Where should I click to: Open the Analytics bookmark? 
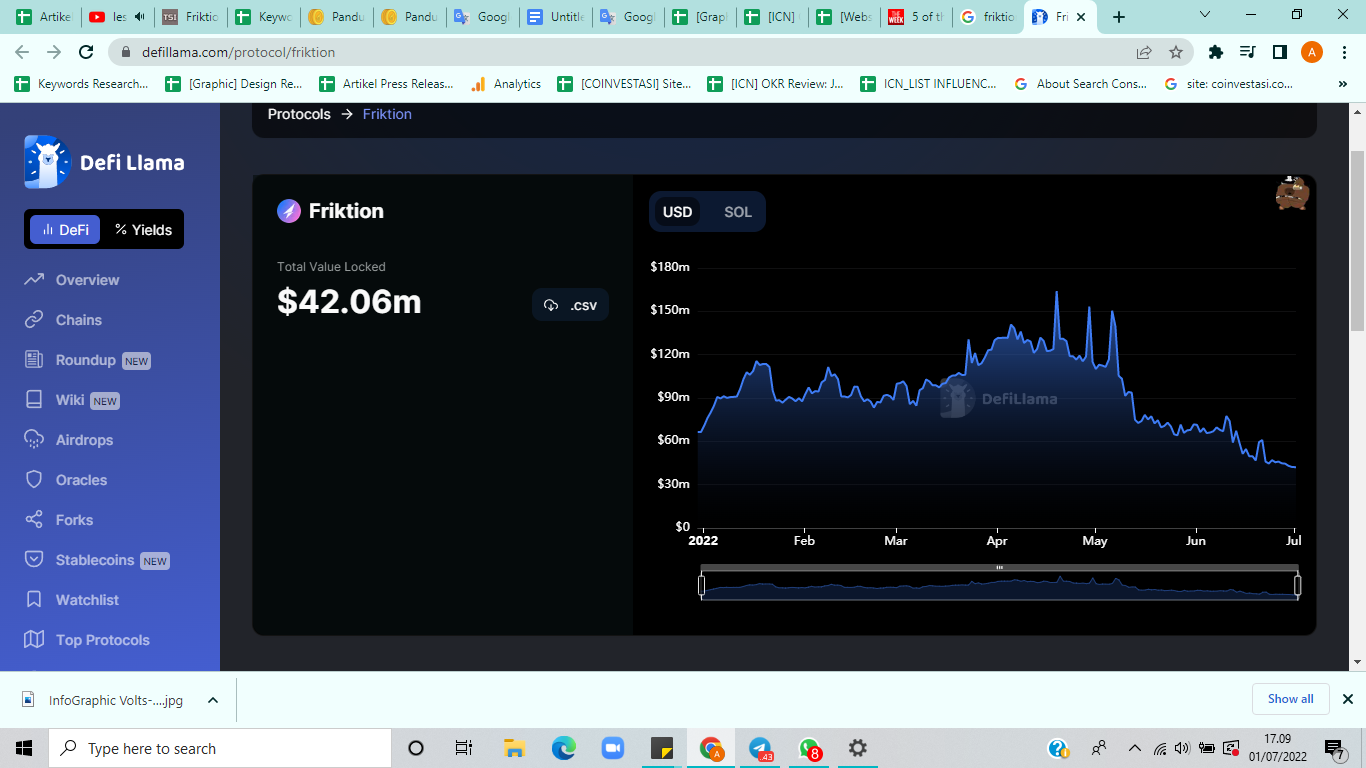[506, 84]
